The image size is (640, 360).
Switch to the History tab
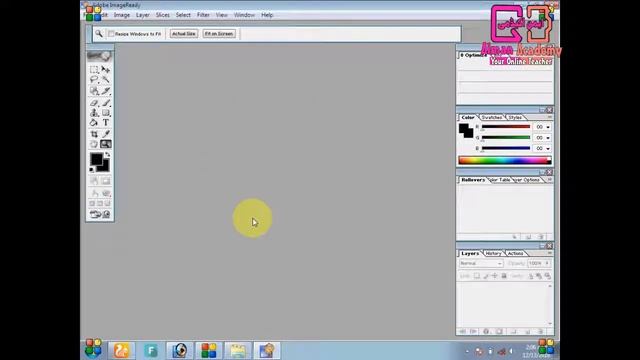[x=493, y=253]
